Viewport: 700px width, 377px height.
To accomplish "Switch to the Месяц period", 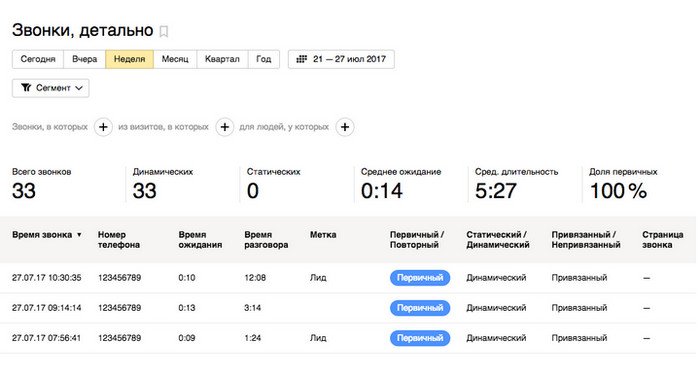I will (175, 59).
